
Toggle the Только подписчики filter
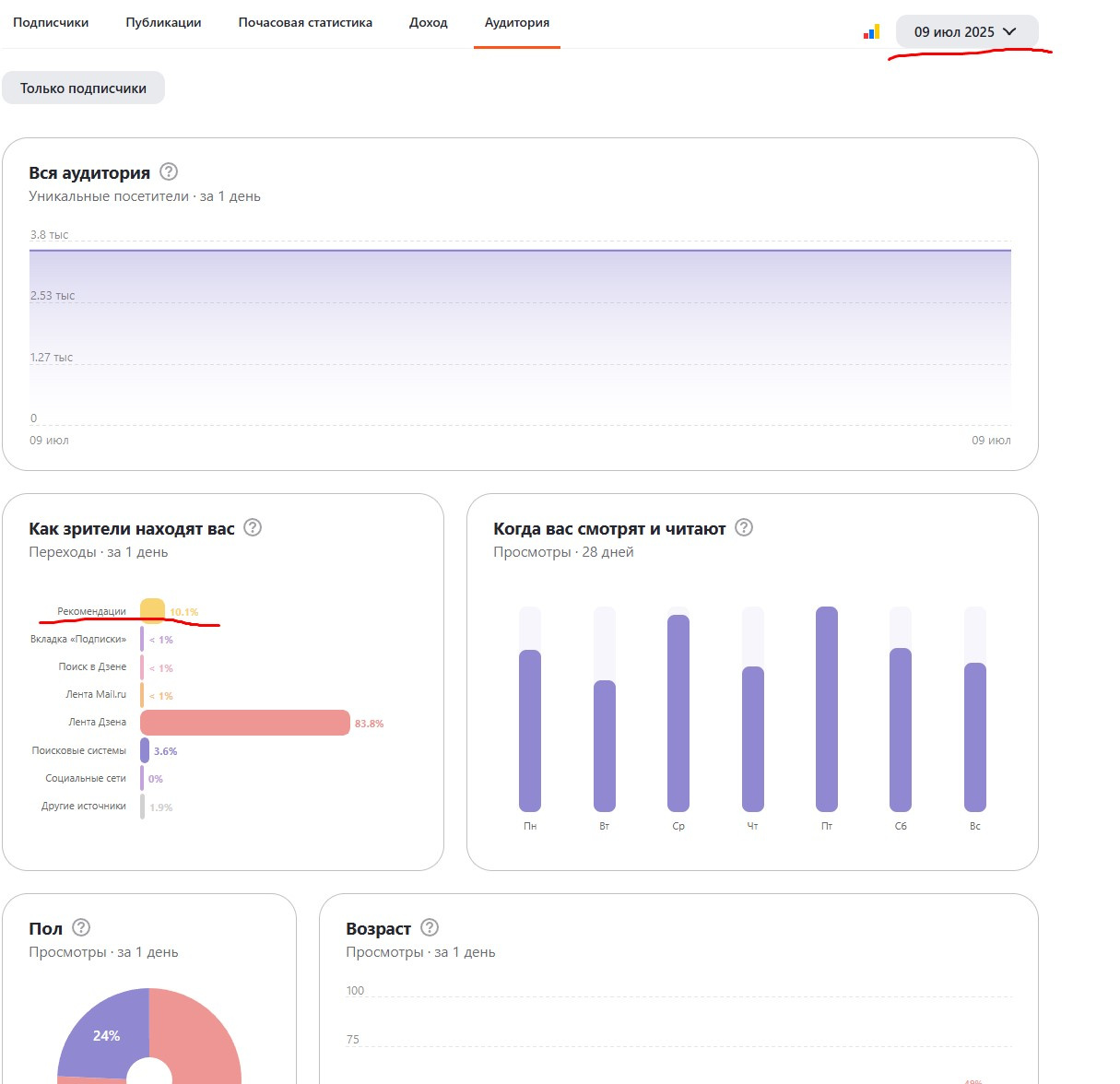83,88
